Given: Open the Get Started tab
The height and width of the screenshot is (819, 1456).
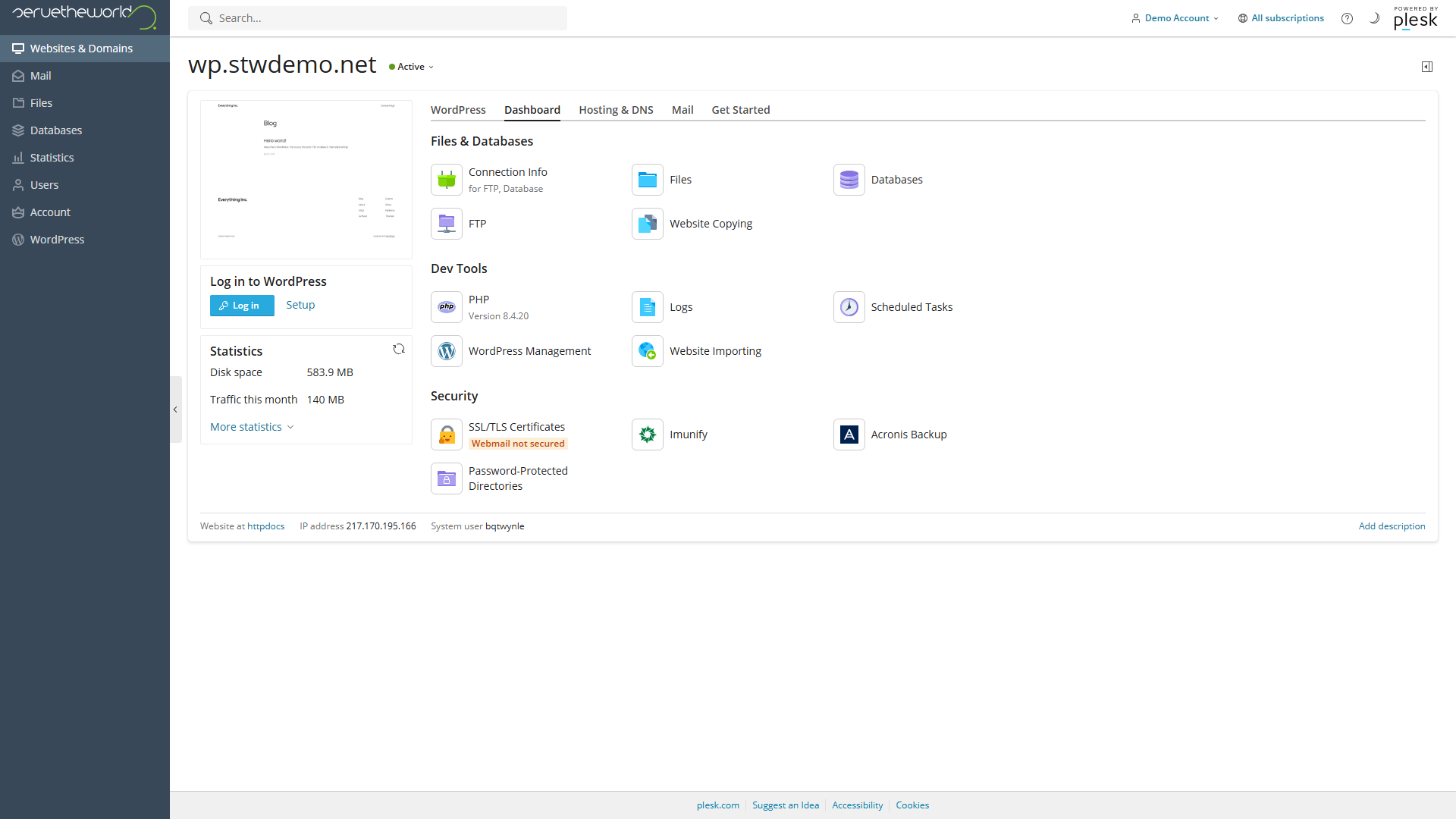Looking at the screenshot, I should coord(741,110).
